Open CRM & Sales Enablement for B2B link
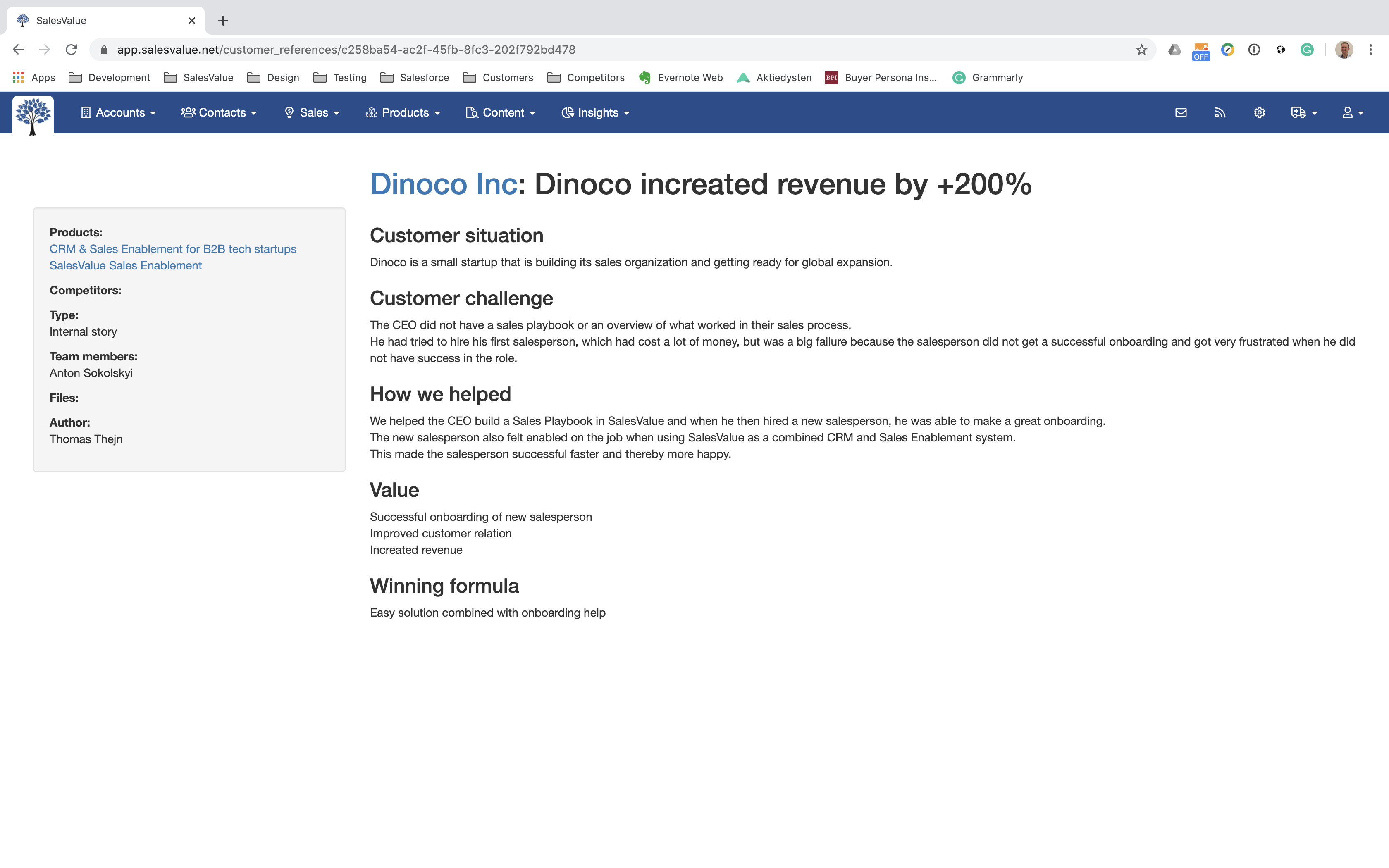The height and width of the screenshot is (868, 1389). click(x=173, y=249)
